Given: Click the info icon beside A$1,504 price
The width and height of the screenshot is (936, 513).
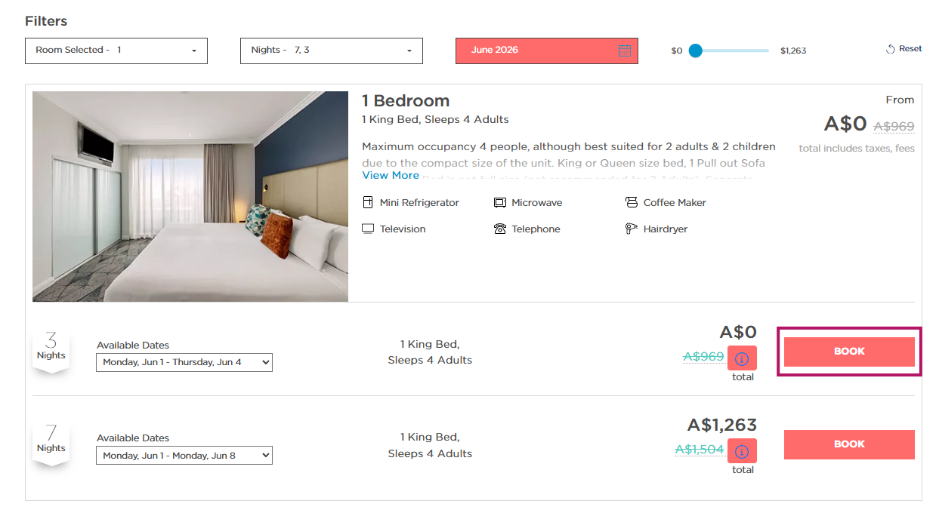Looking at the screenshot, I should tap(742, 451).
